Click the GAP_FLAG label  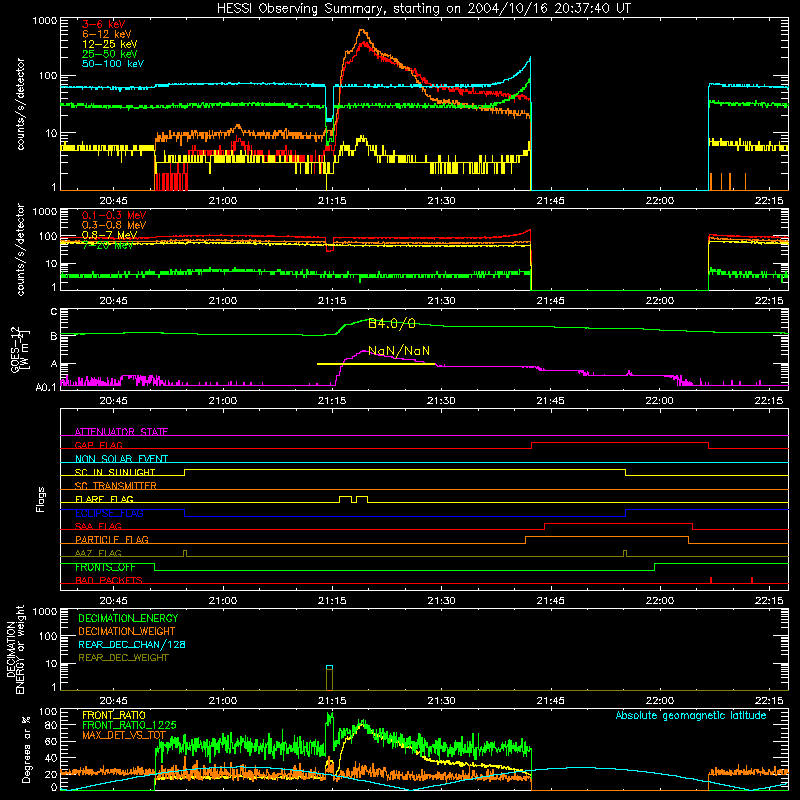[x=98, y=445]
